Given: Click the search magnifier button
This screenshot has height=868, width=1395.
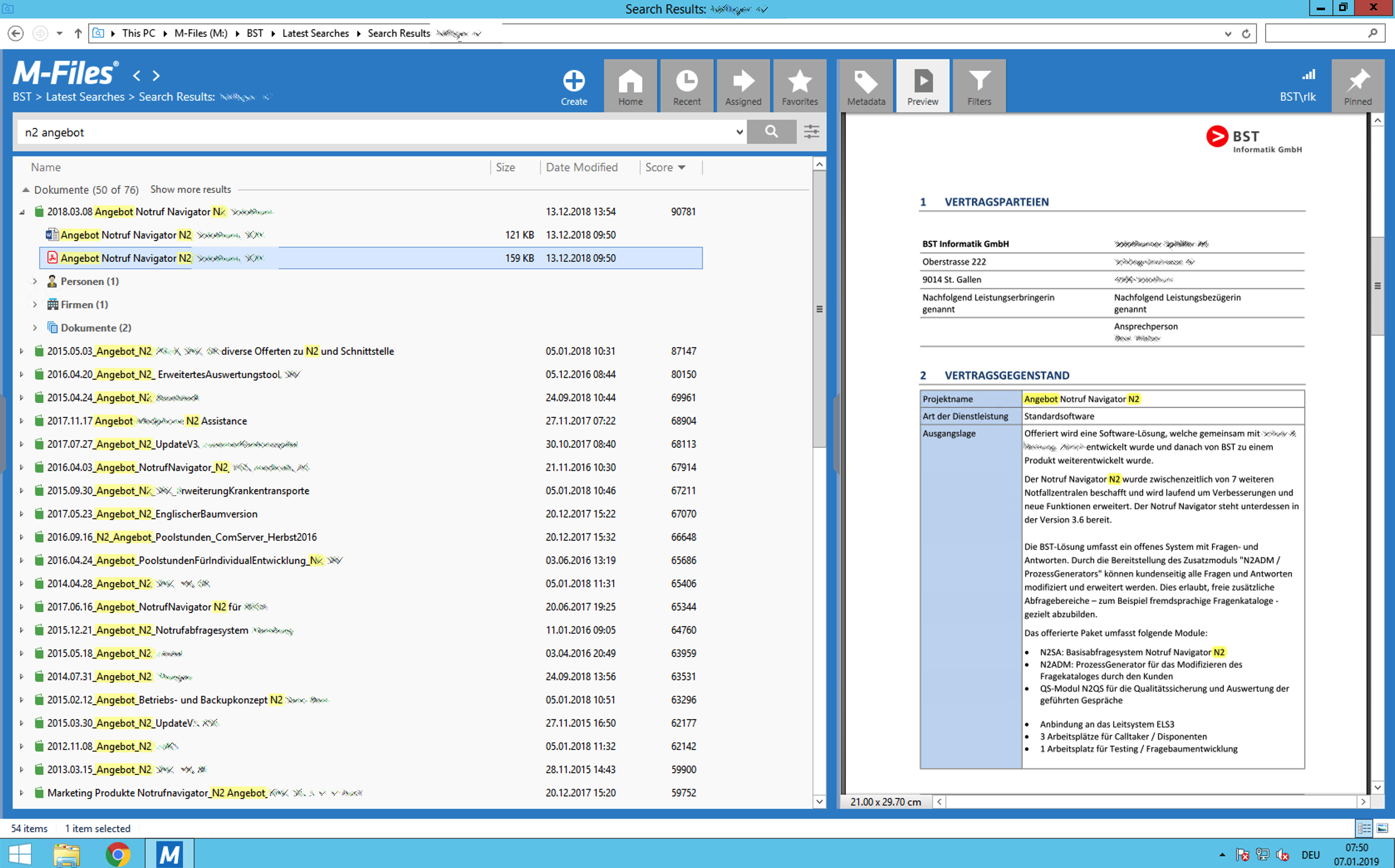Looking at the screenshot, I should pos(771,132).
